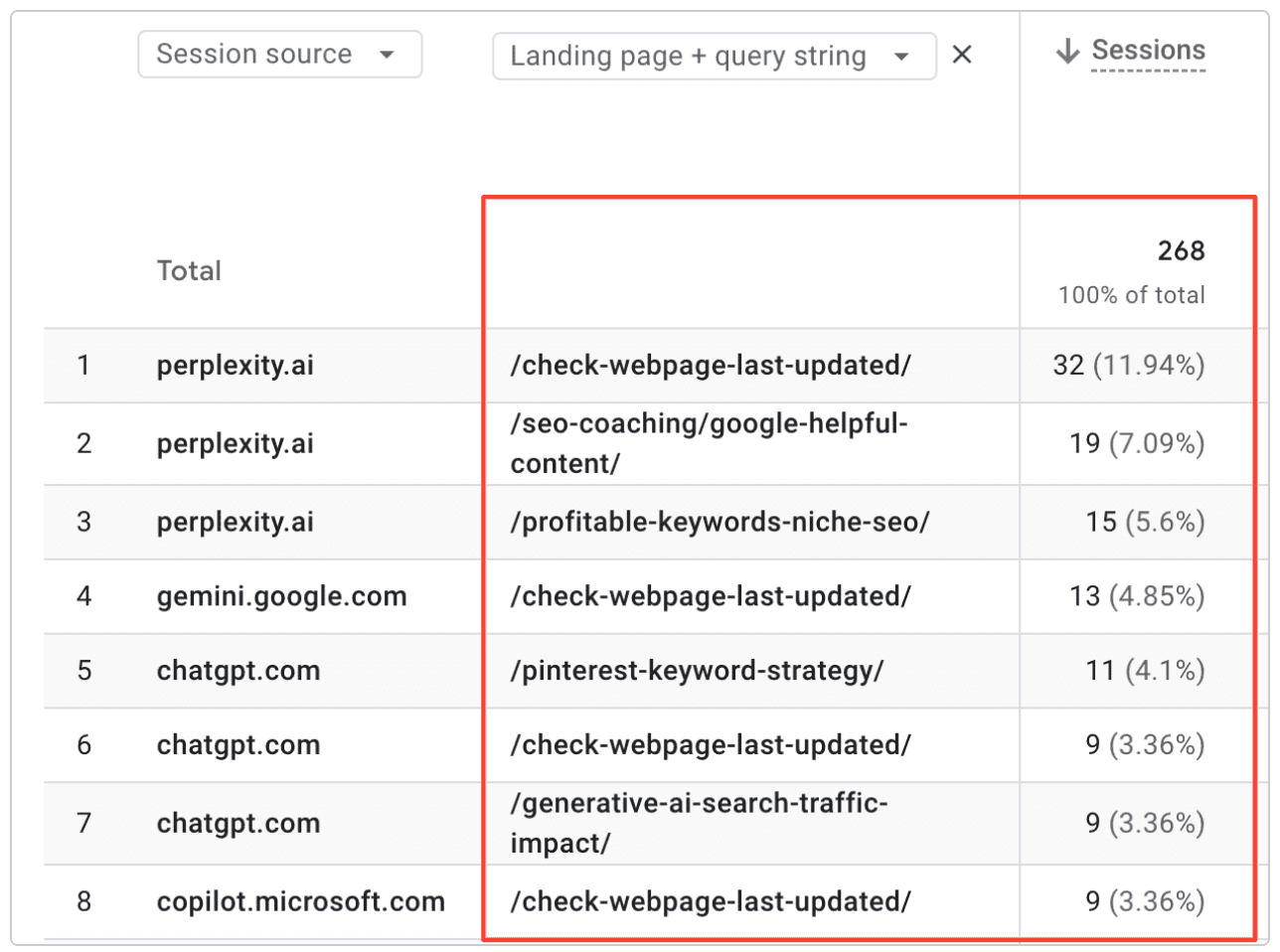Screen dimensions: 1280x952
Task: Click the /pinterest-keyword-strategy/ landing page
Action: tap(697, 671)
